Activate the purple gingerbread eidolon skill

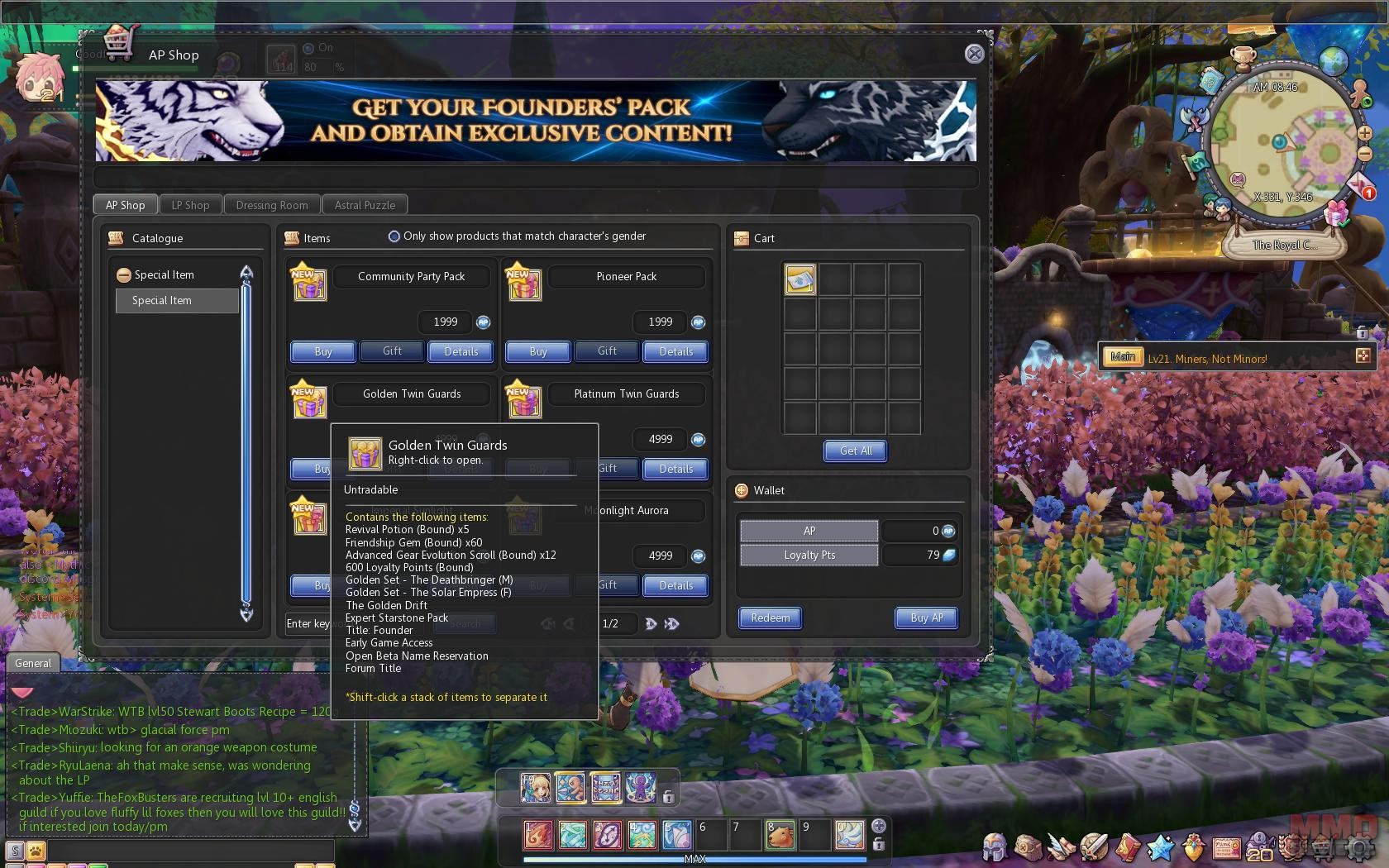pos(641,788)
